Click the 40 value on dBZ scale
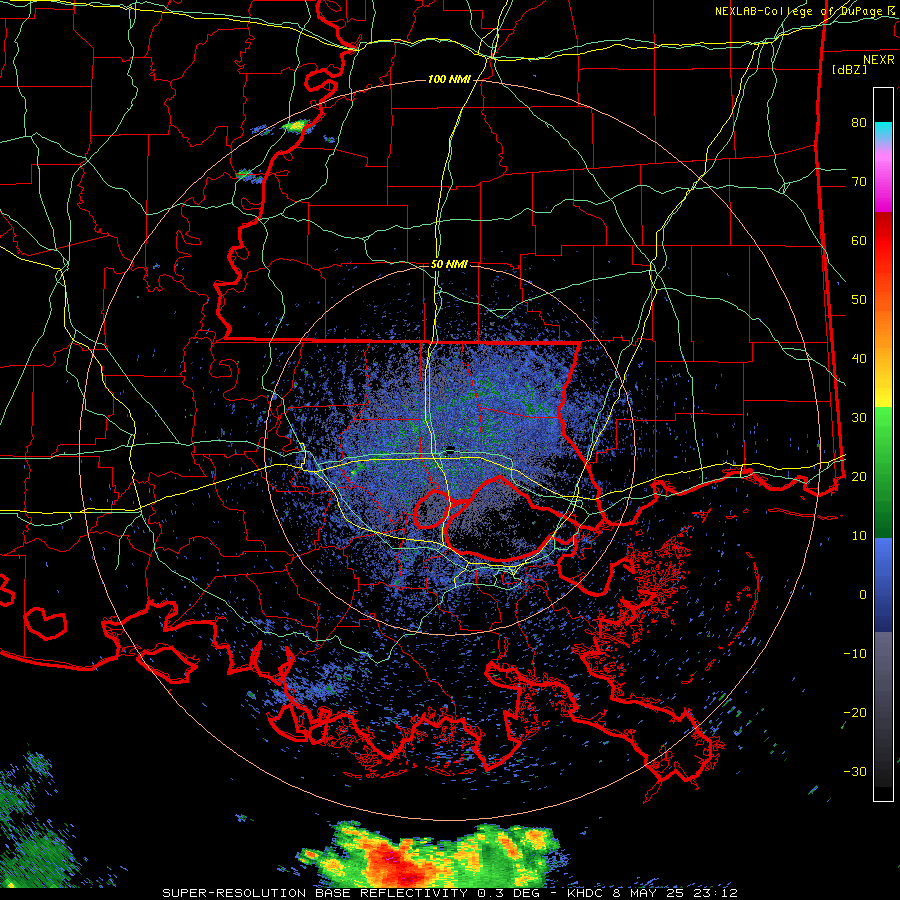The width and height of the screenshot is (900, 900). (x=859, y=359)
